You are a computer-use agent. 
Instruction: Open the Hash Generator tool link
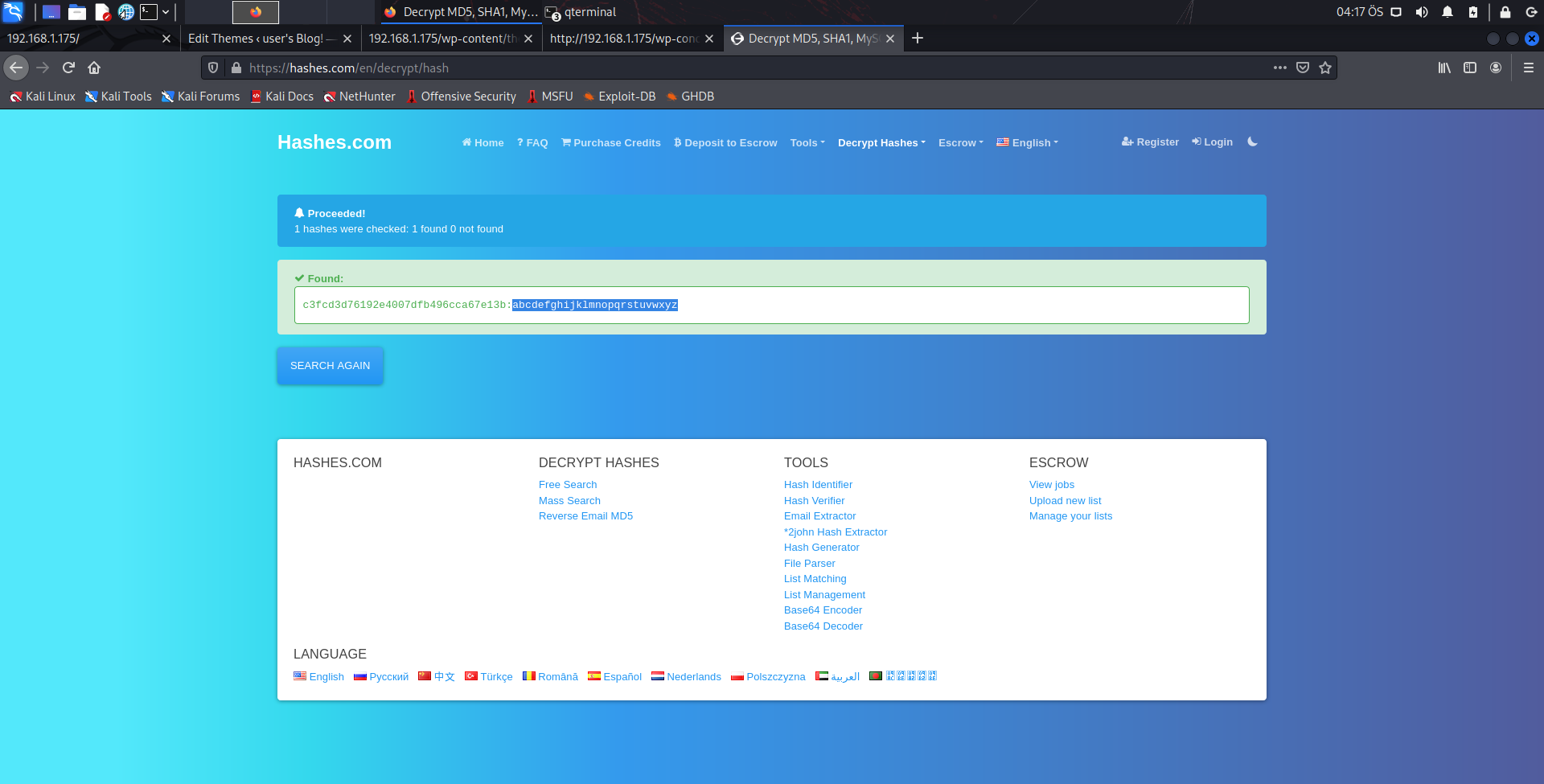point(822,548)
